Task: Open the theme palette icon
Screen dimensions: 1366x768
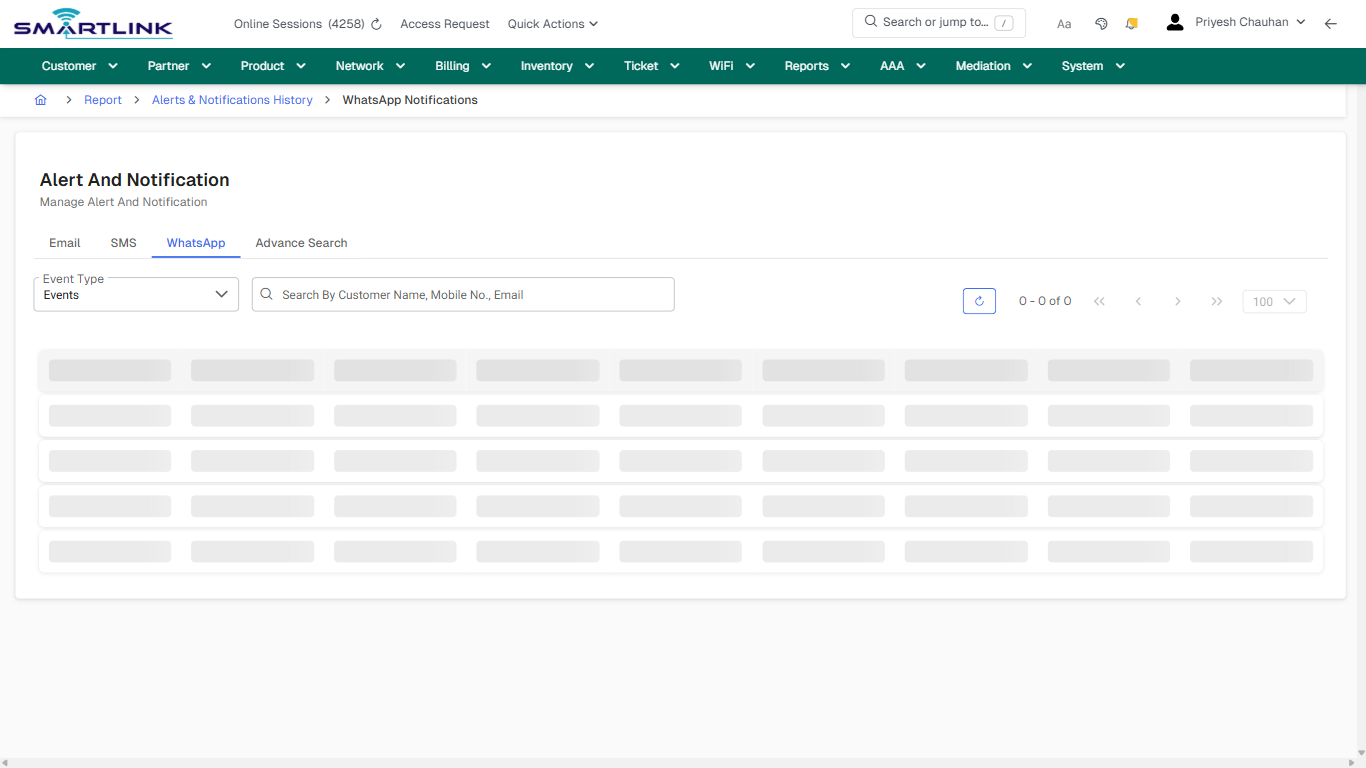Action: [1101, 22]
